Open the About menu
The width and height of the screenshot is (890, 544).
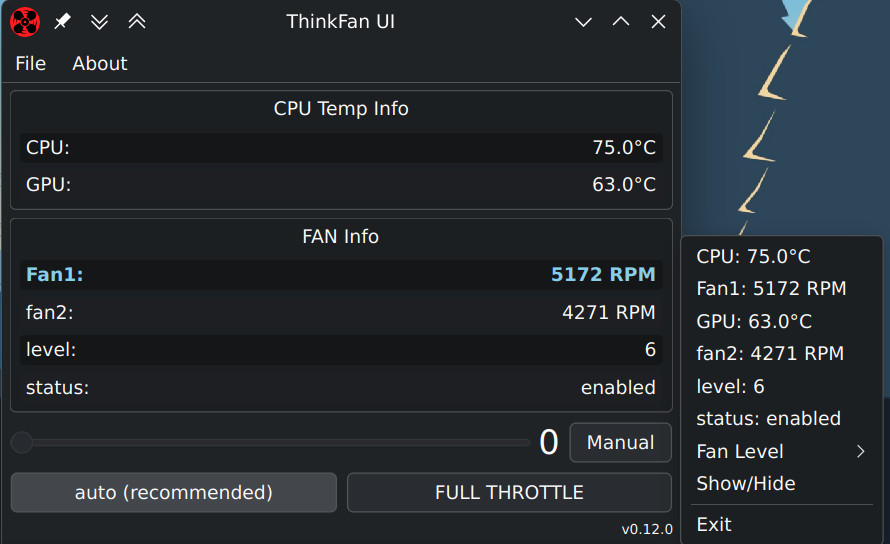click(100, 63)
